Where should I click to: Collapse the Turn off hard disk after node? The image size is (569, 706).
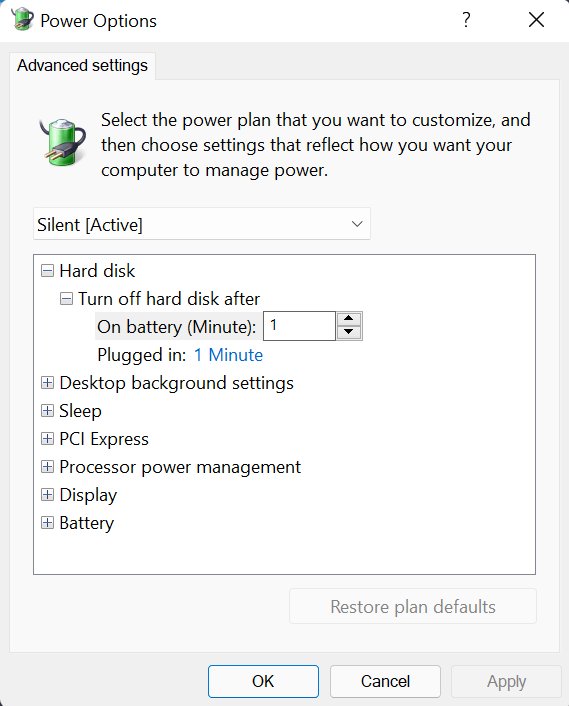[x=66, y=299]
